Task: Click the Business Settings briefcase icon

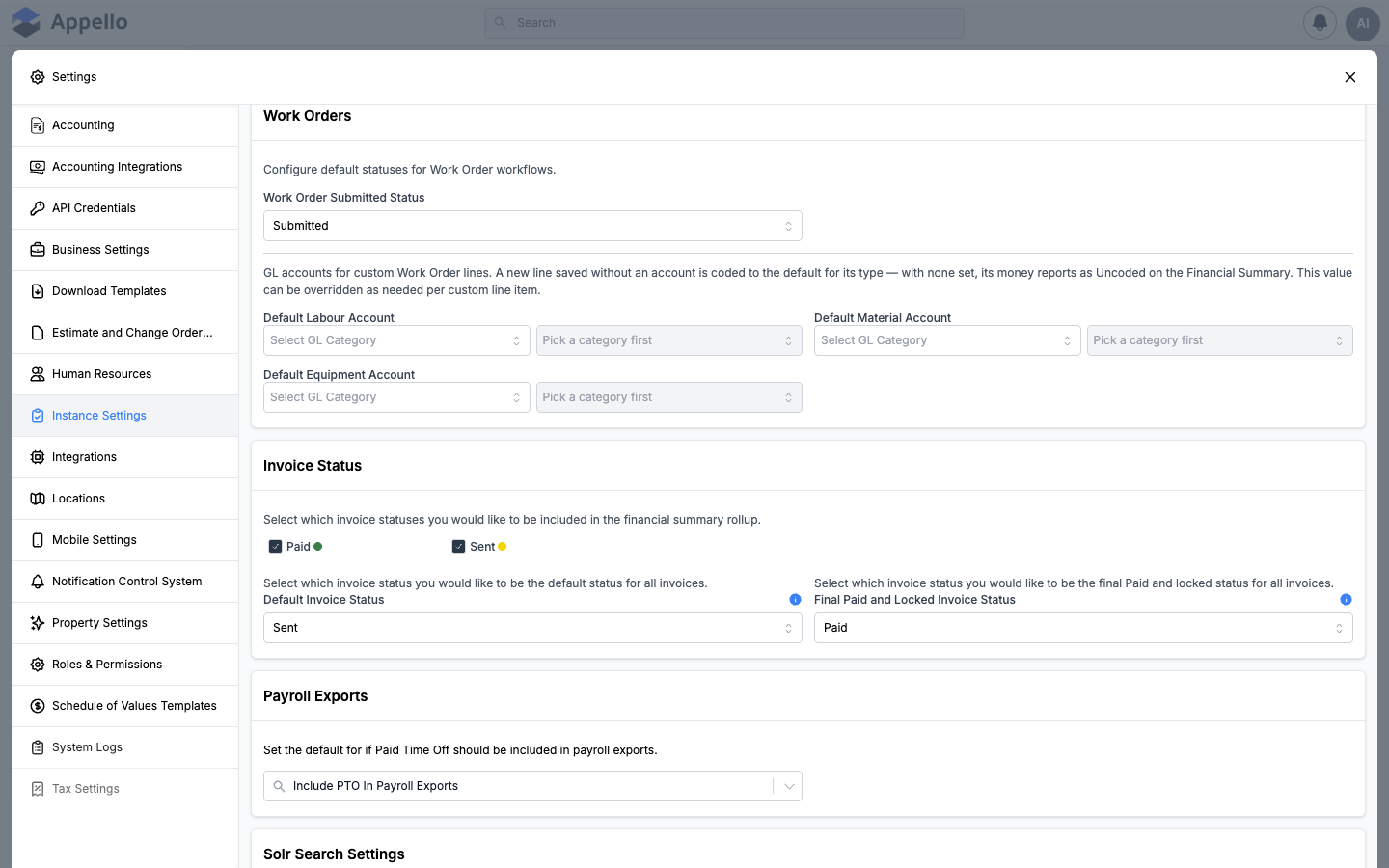Action: (x=38, y=250)
